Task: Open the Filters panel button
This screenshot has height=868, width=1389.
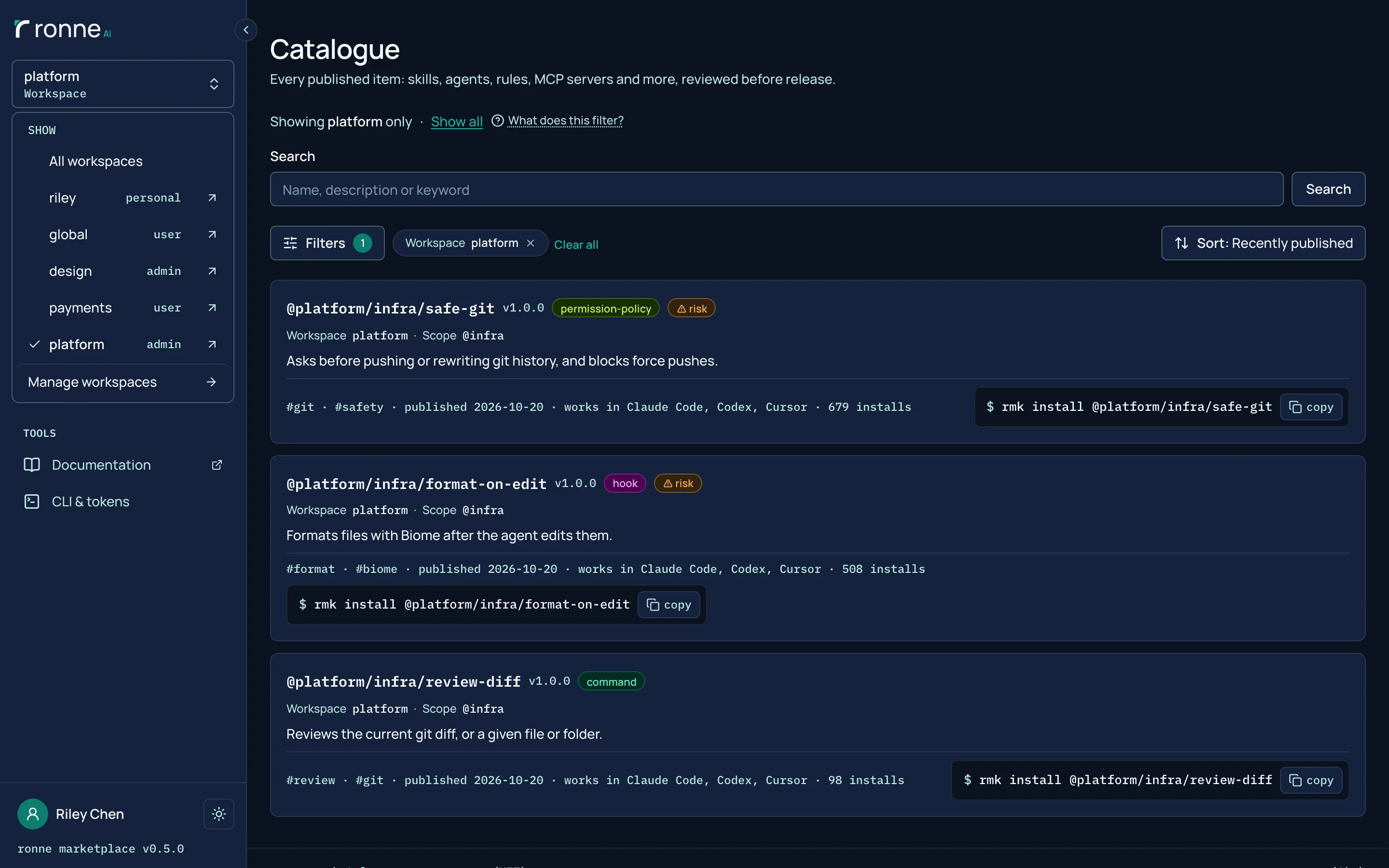Action: tap(327, 244)
